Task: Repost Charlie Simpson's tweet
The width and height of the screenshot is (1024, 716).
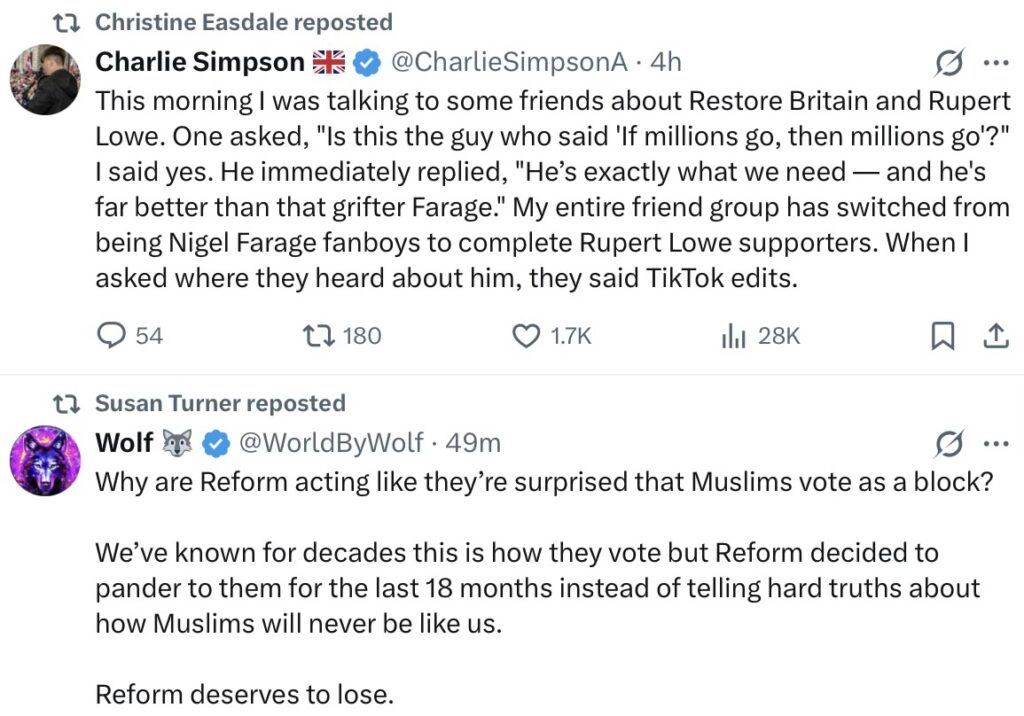Action: point(314,336)
